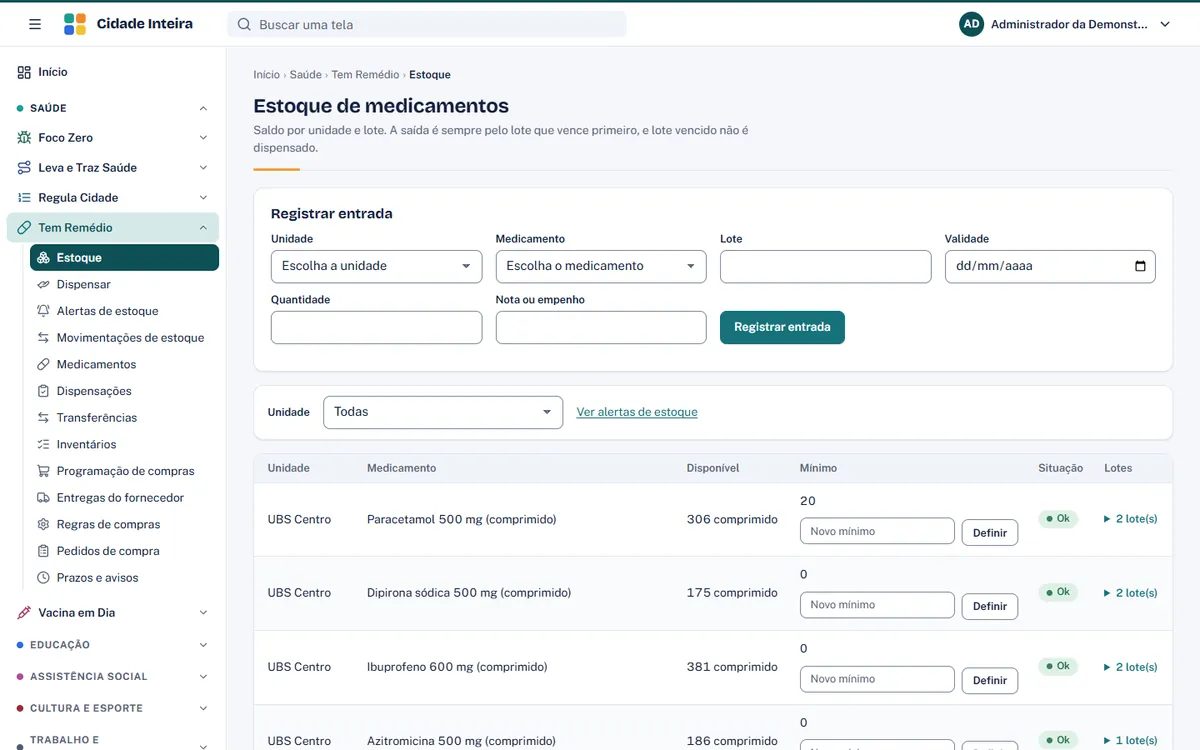Open Movimentações de estoque in sidebar
The image size is (1200, 750).
[124, 338]
